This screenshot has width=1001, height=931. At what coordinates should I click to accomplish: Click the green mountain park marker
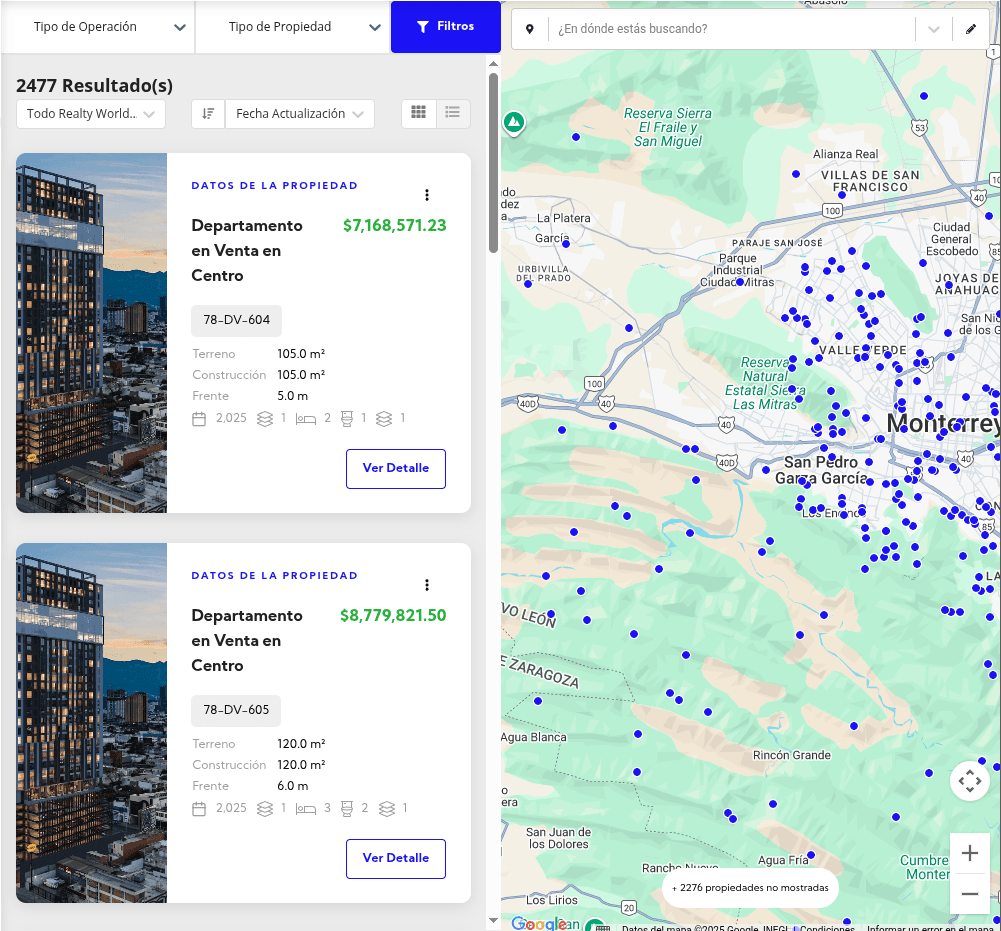(514, 122)
